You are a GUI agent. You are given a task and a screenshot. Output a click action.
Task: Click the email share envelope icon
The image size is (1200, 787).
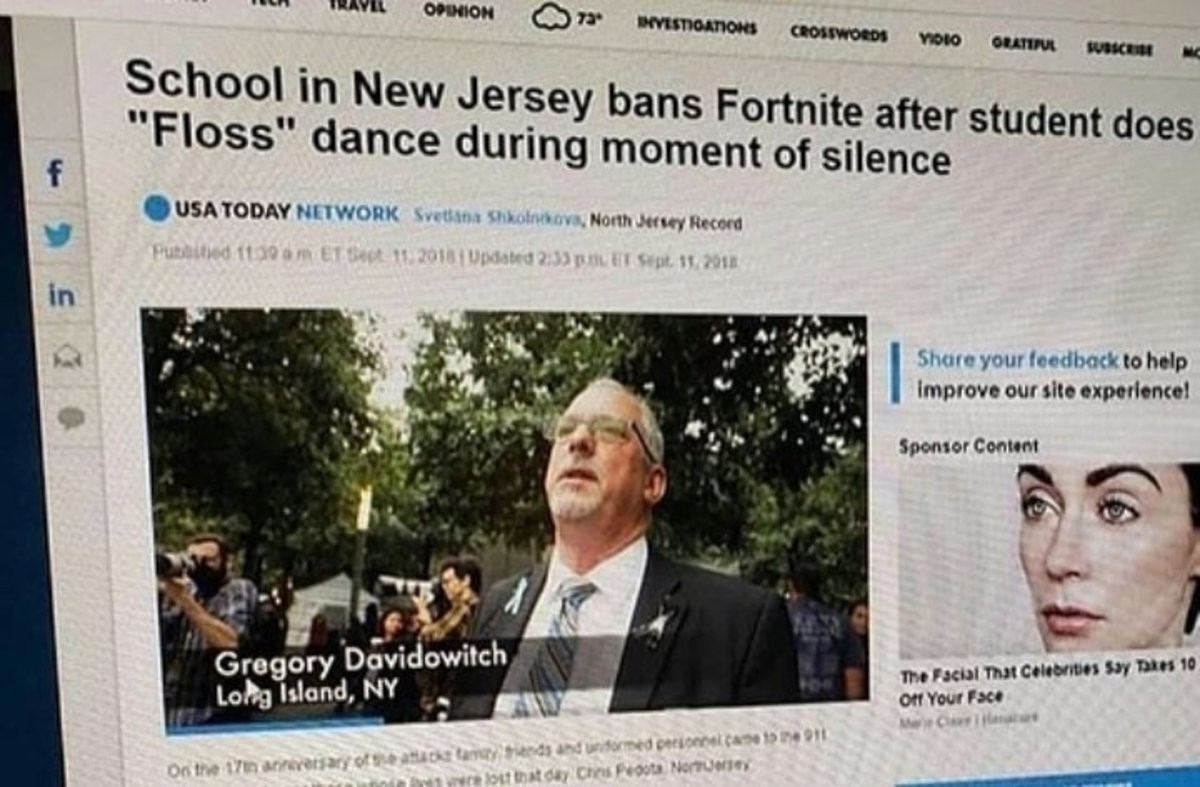[68, 357]
